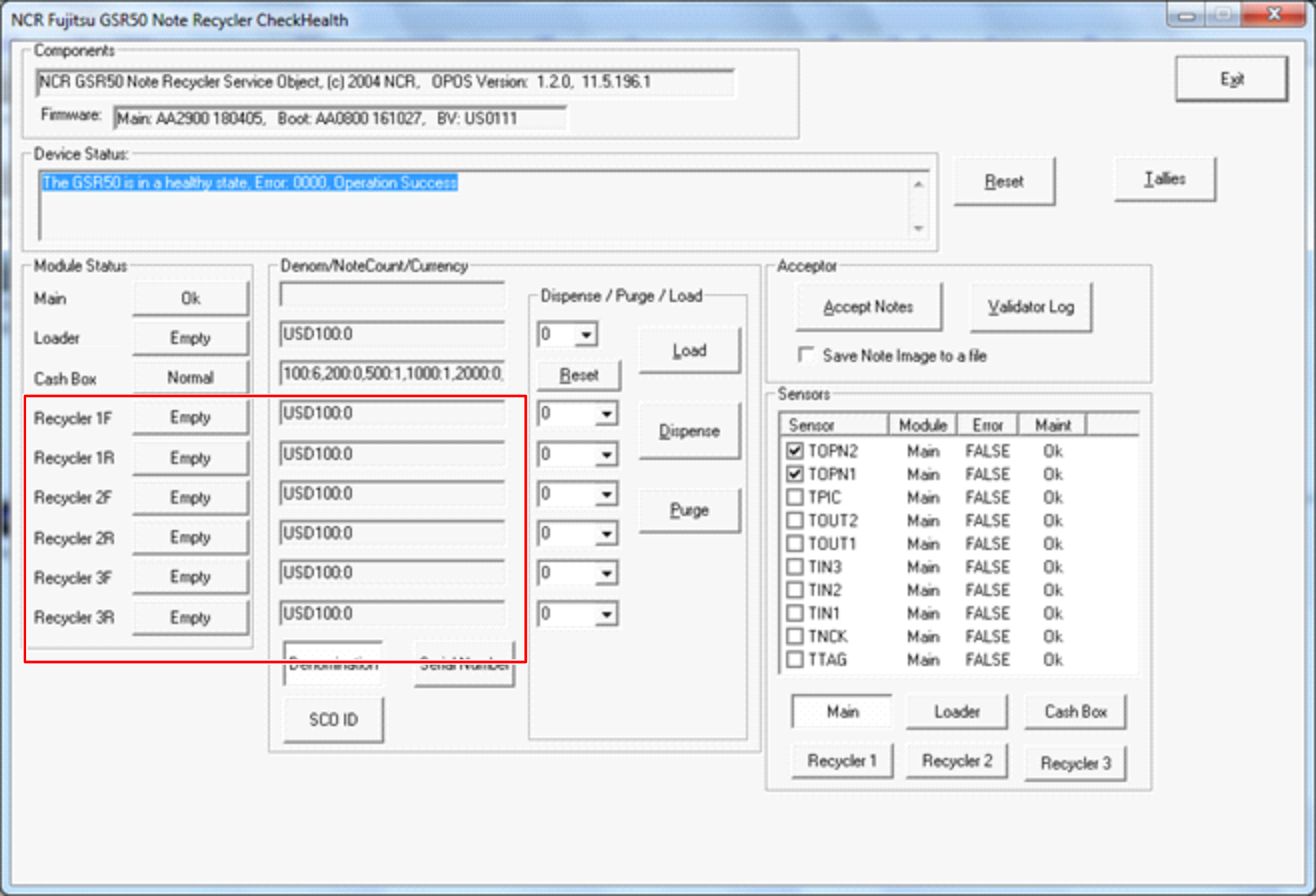Click the Recycler 3F Empty status button
The height and width of the screenshot is (896, 1316).
190,577
